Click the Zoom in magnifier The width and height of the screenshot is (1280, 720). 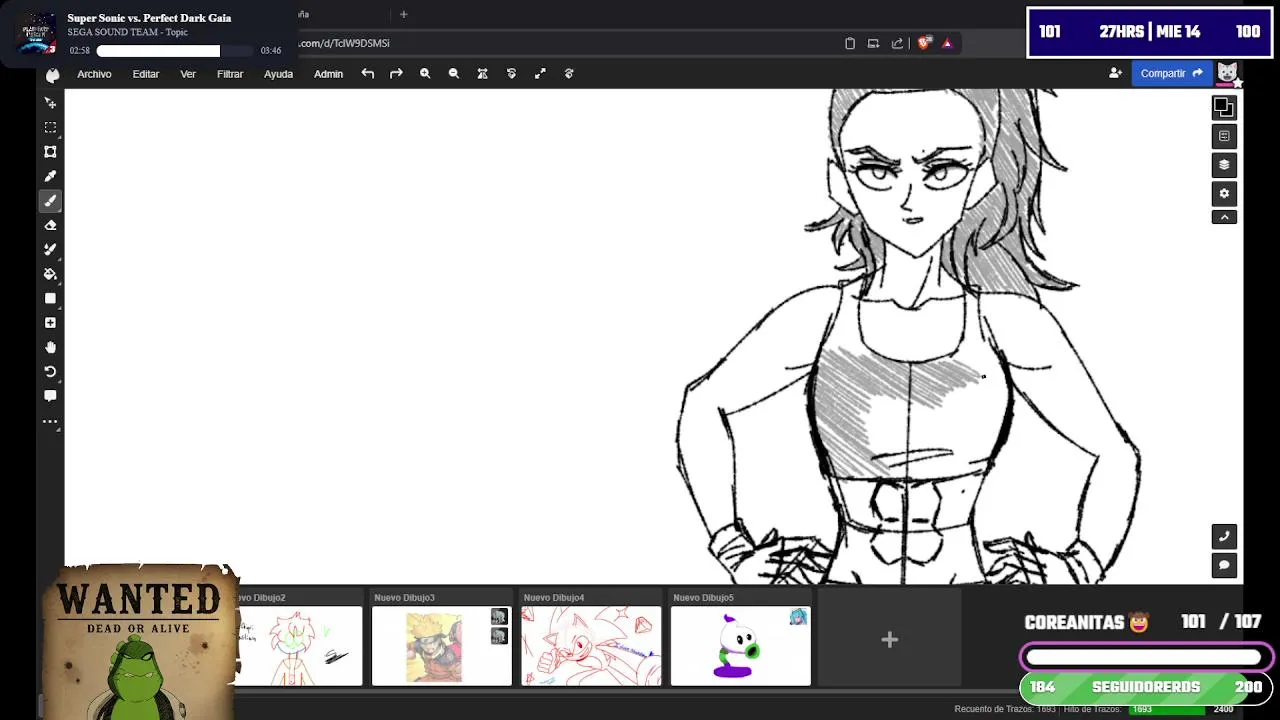pos(425,73)
